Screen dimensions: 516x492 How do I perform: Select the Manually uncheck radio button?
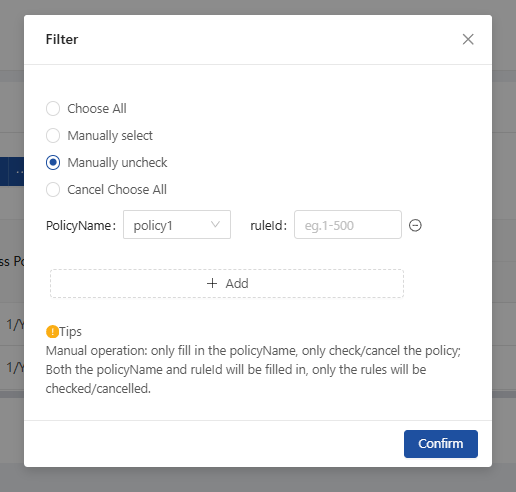tap(53, 163)
